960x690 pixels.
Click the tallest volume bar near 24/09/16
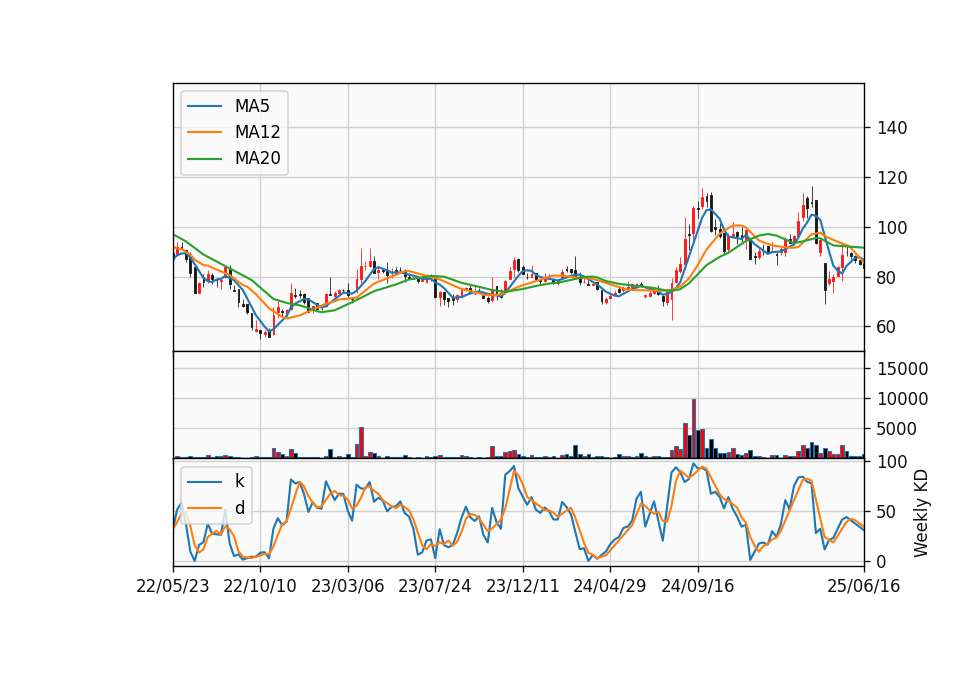click(694, 429)
